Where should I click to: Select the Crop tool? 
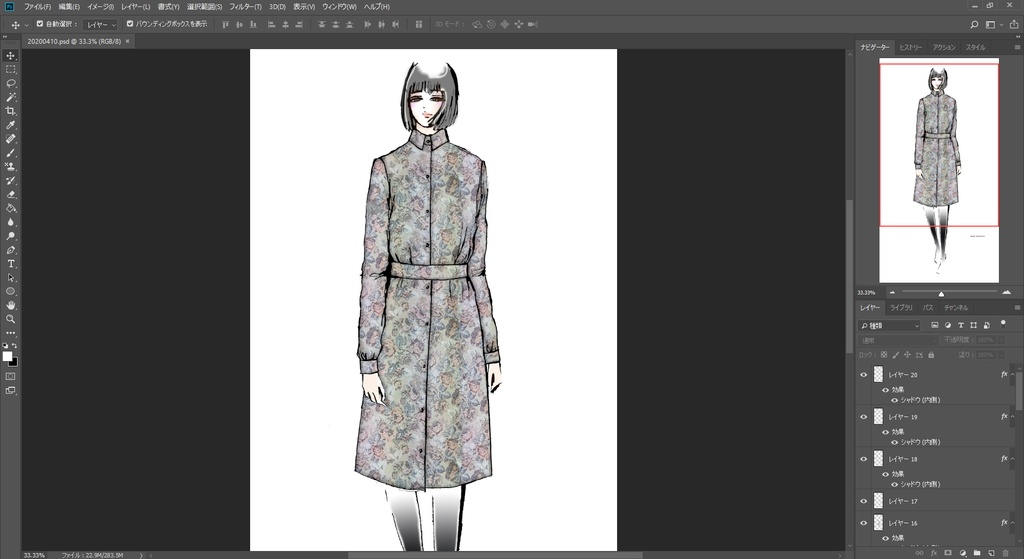[x=10, y=111]
